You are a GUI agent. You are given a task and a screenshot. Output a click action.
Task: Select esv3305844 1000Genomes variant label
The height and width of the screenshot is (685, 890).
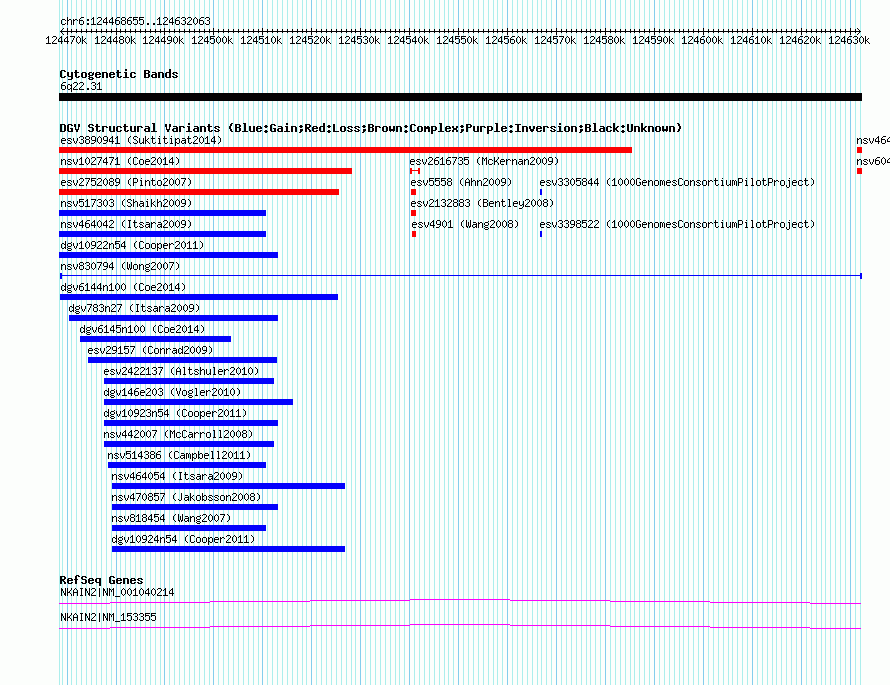677,182
